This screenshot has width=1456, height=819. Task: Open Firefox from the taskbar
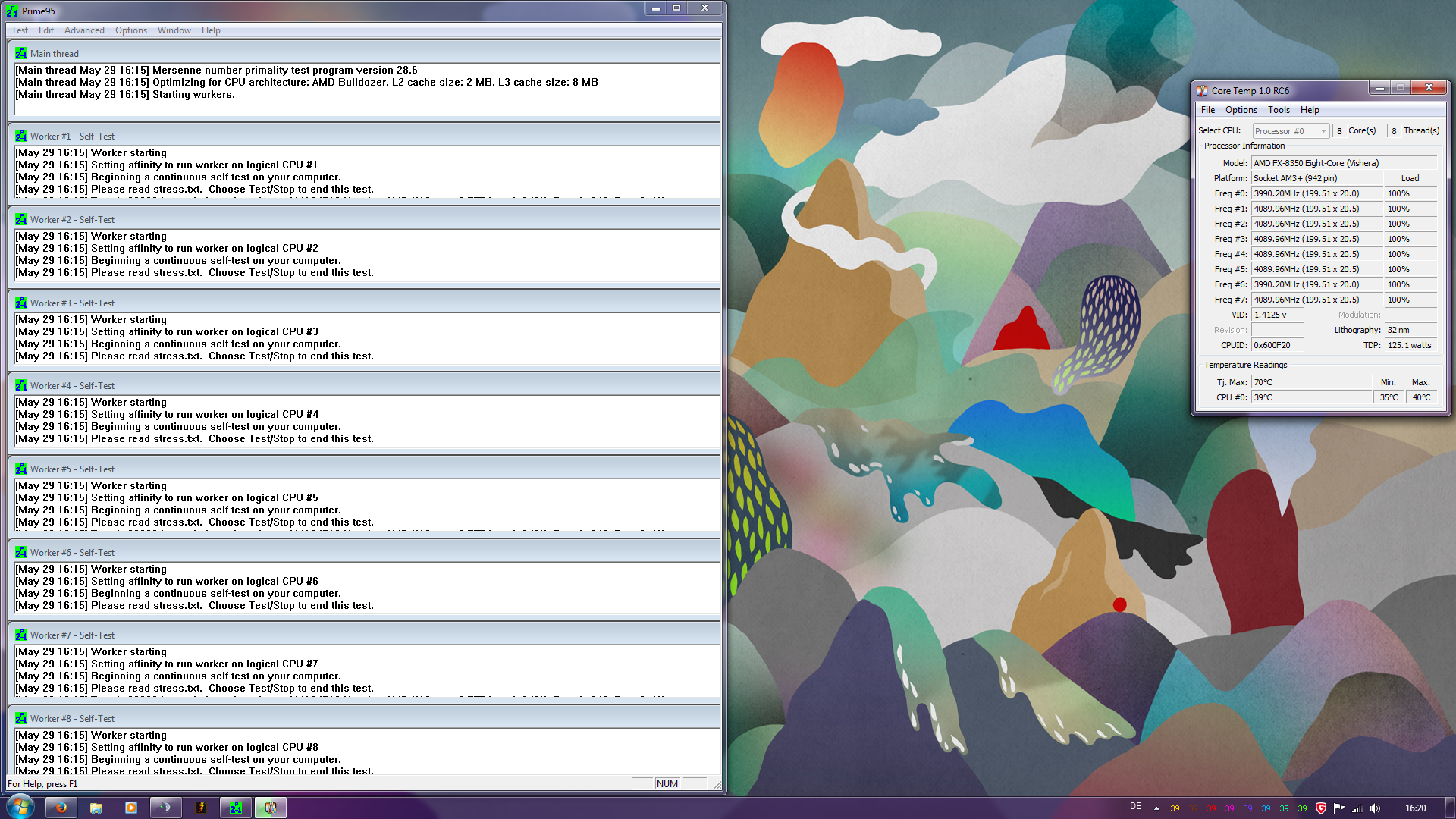(x=61, y=808)
